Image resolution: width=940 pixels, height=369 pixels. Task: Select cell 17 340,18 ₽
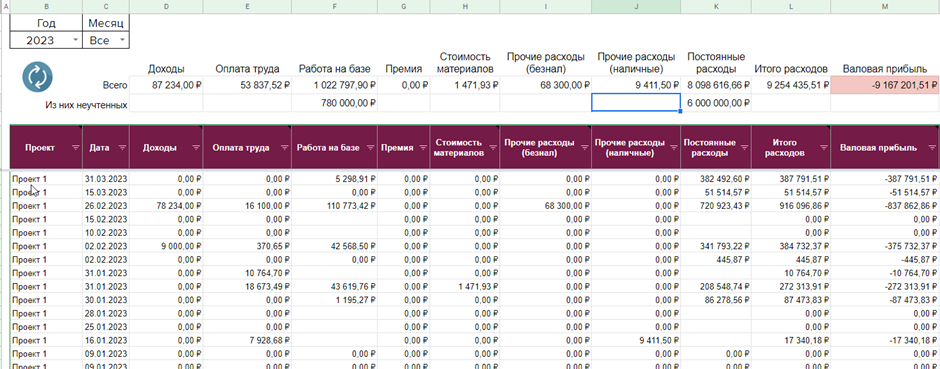pyautogui.click(x=791, y=340)
